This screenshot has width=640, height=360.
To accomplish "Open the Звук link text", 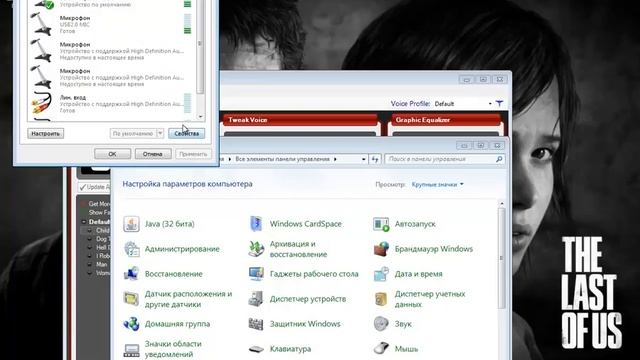I will click(x=403, y=324).
